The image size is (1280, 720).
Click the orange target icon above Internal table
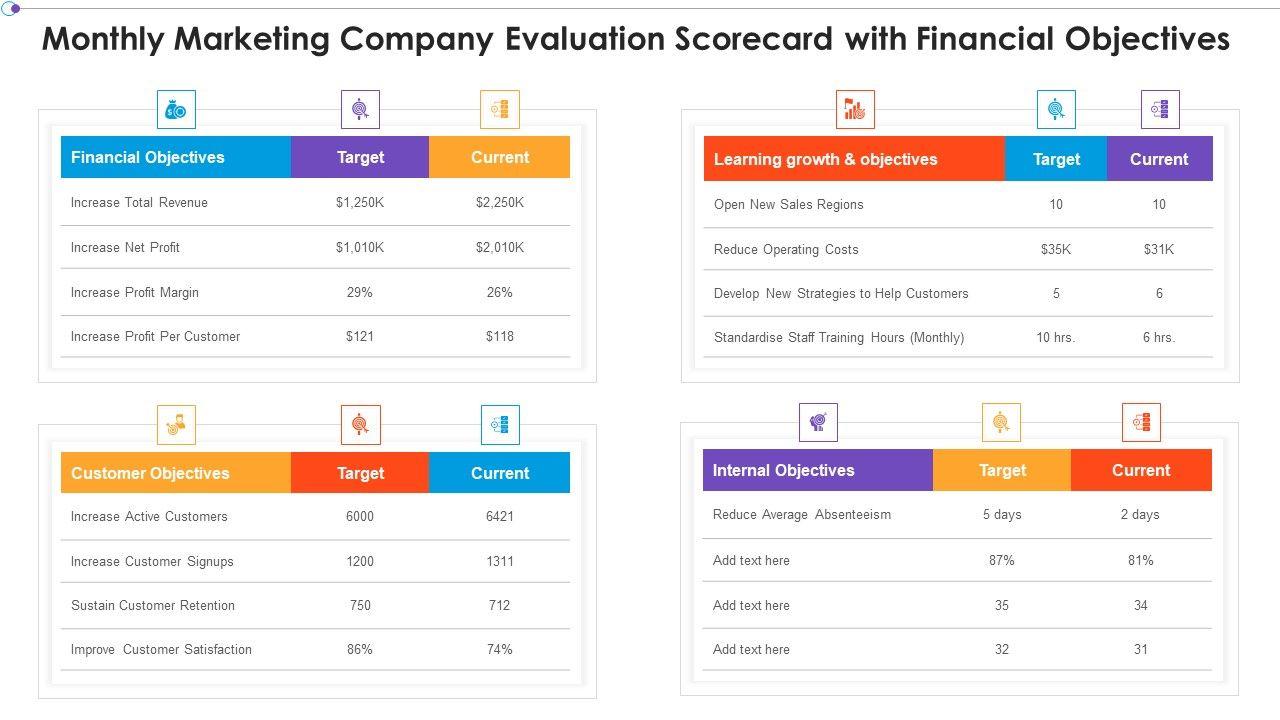(1001, 423)
